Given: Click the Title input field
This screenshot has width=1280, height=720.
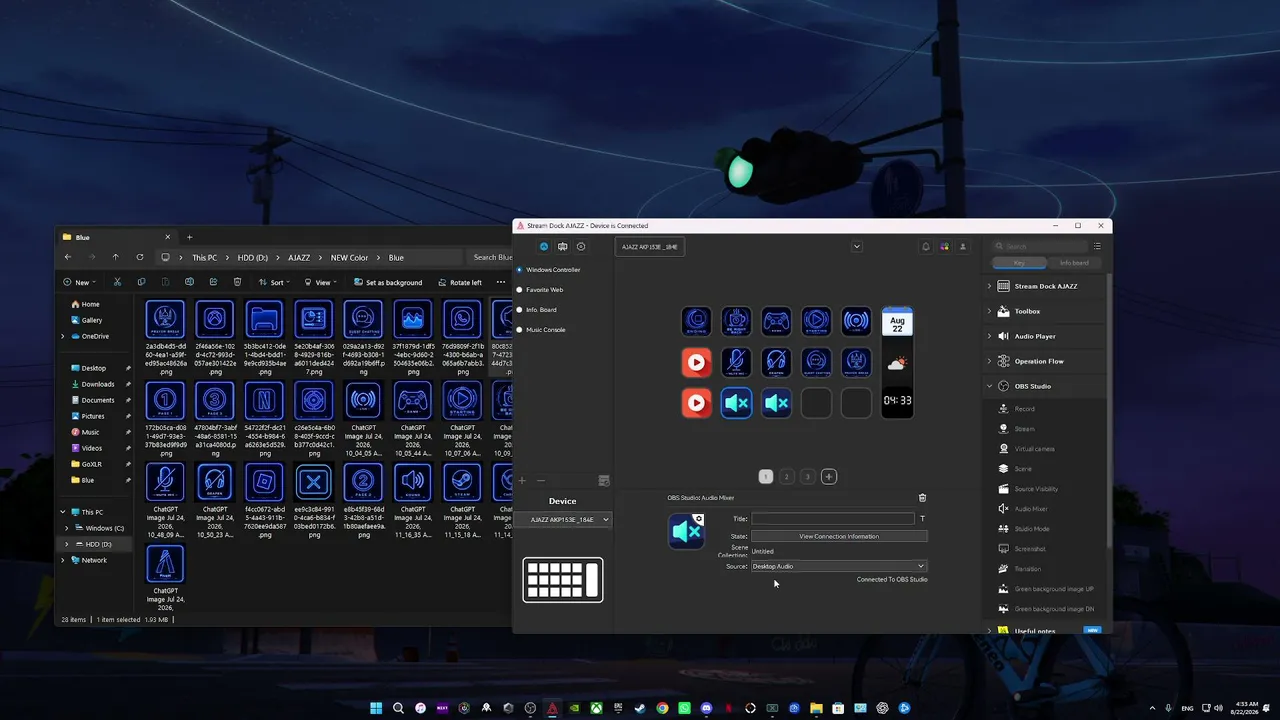Looking at the screenshot, I should pos(833,519).
